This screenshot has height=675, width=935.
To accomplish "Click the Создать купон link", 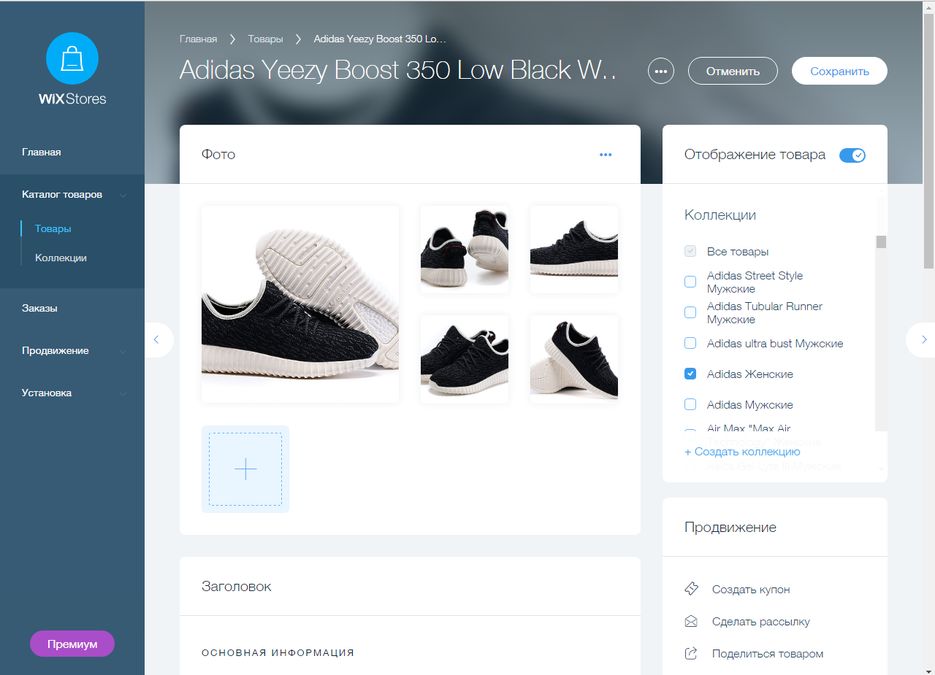I will (751, 589).
